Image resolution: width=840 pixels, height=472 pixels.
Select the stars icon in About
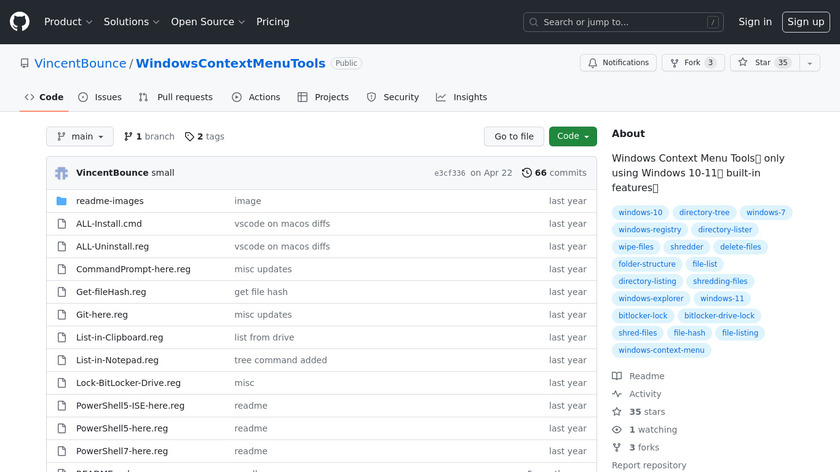click(617, 411)
